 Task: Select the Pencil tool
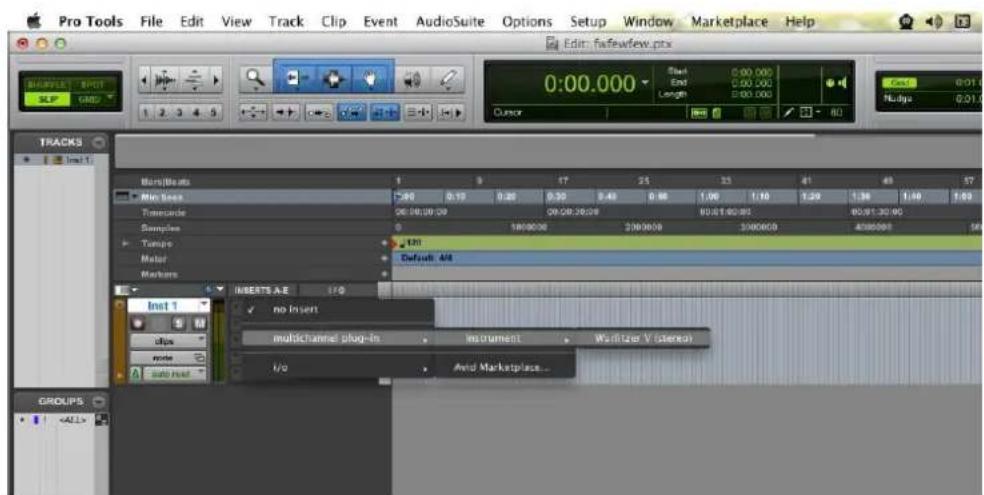[x=447, y=79]
